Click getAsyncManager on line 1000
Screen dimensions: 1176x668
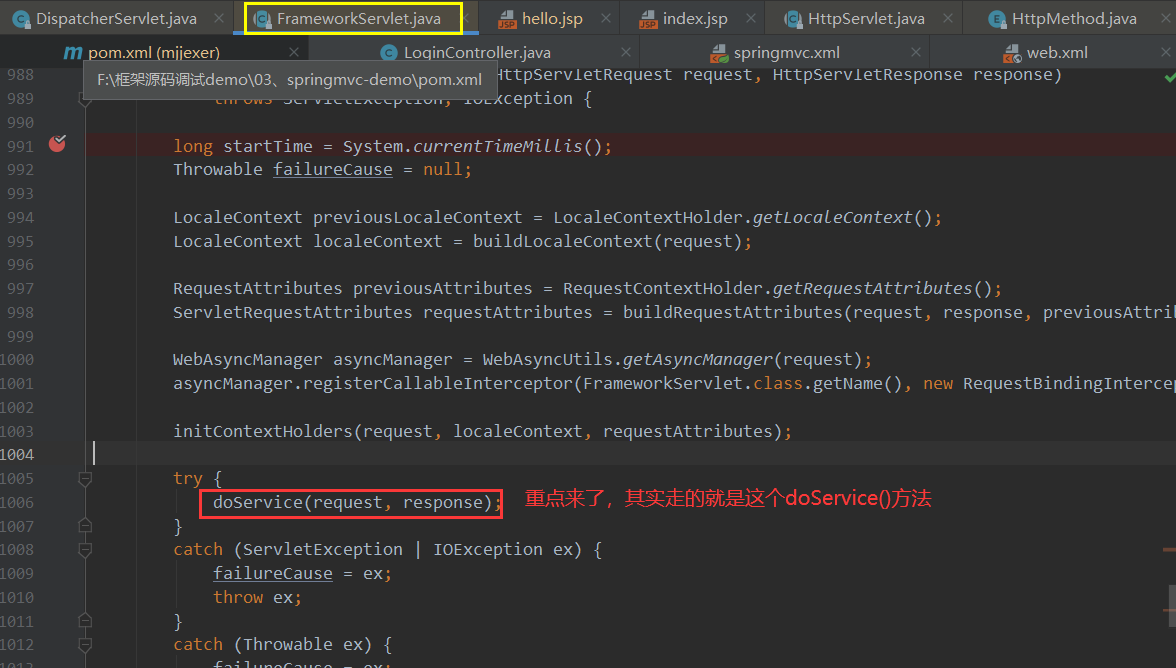coord(698,360)
